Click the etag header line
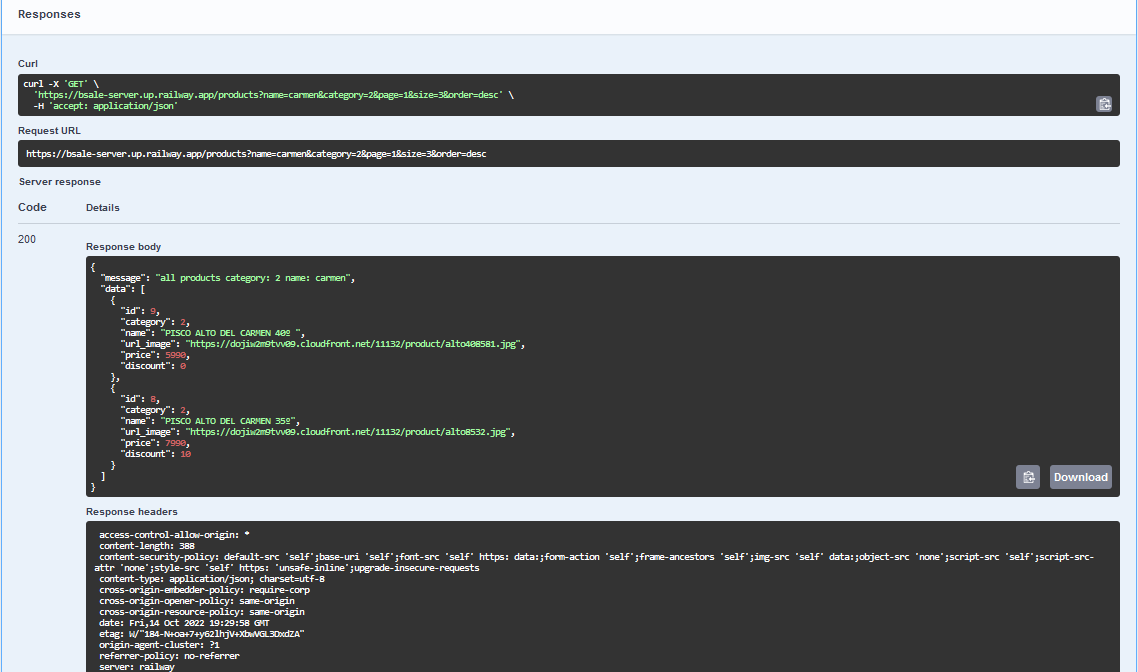 [202, 634]
